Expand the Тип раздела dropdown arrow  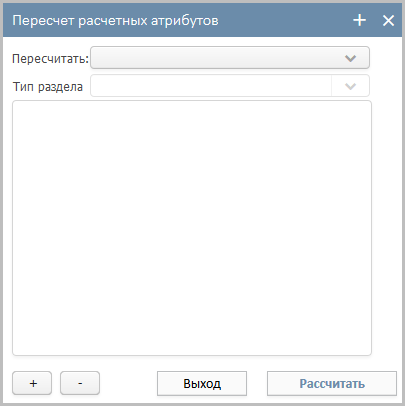point(350,86)
